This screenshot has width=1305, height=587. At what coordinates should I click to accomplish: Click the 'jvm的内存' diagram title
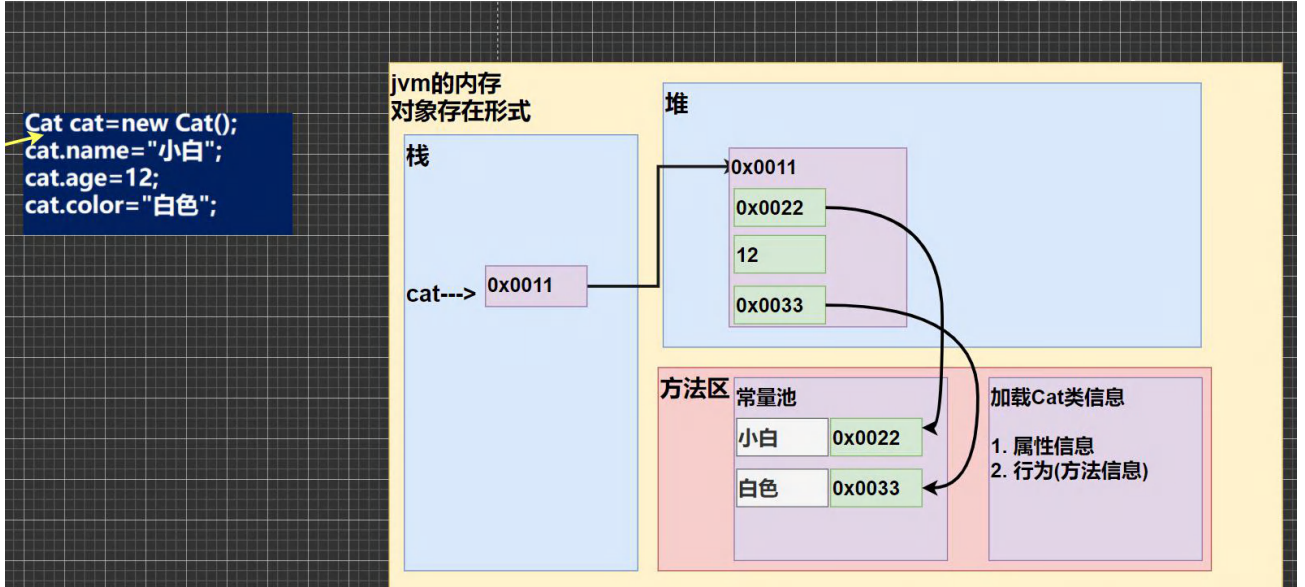(445, 86)
